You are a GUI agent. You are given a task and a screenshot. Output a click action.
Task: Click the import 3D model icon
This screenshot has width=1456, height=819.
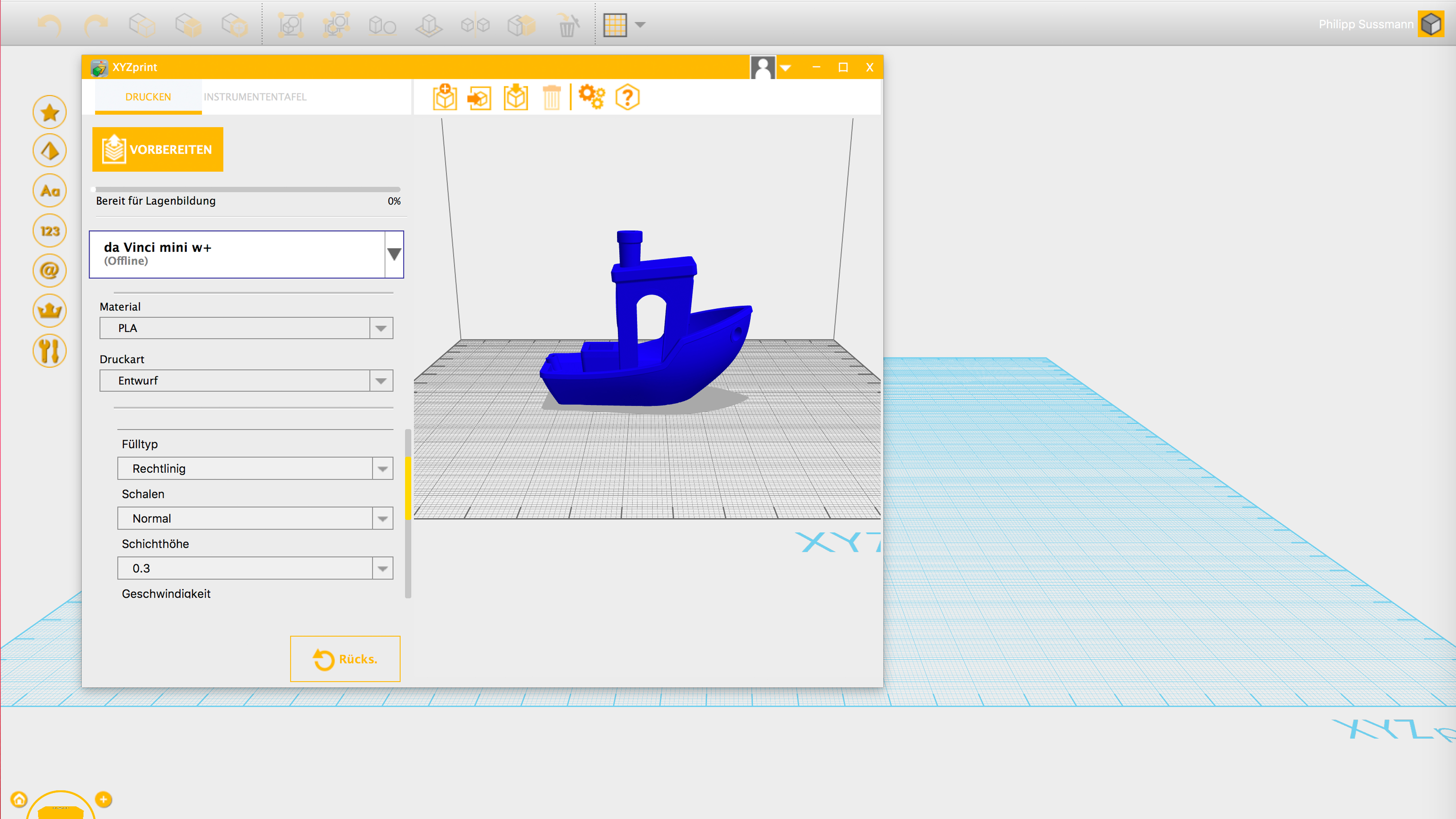(445, 97)
